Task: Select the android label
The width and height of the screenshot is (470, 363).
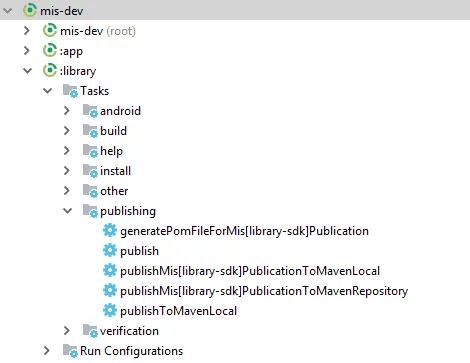Action: click(120, 111)
